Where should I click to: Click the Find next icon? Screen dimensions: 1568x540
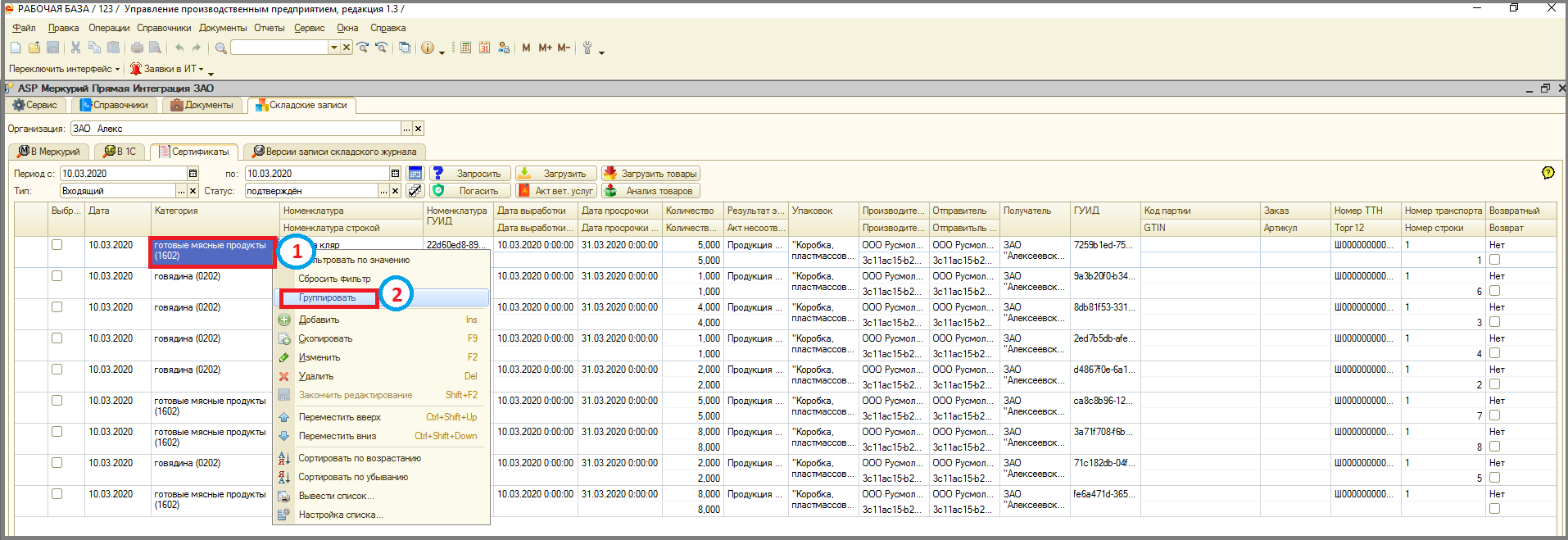363,48
